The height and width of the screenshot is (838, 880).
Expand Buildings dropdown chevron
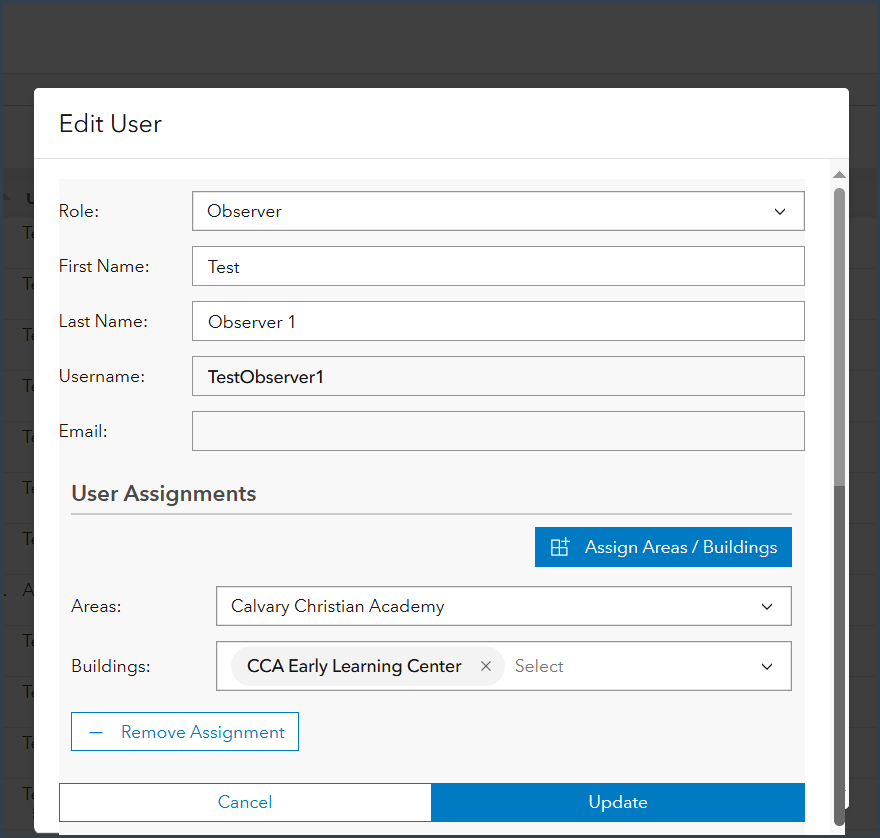pyautogui.click(x=767, y=666)
